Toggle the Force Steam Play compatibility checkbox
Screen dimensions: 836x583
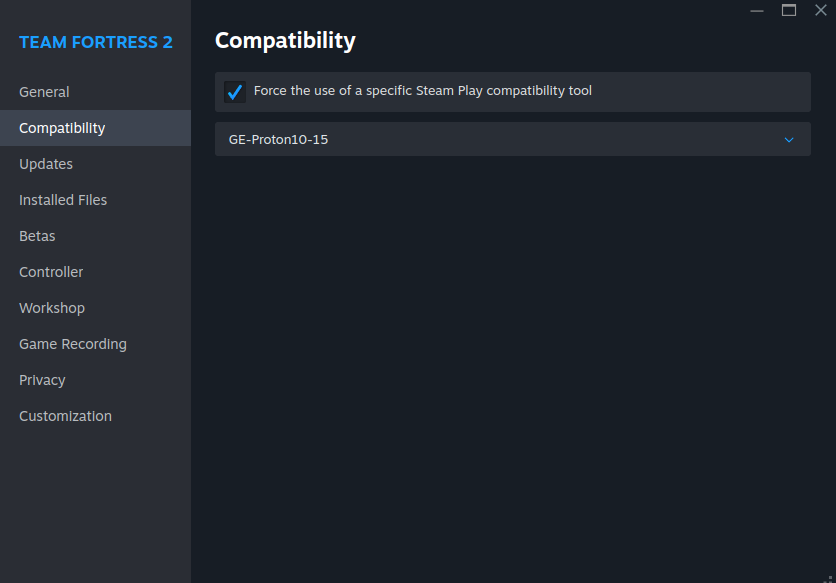coord(235,92)
